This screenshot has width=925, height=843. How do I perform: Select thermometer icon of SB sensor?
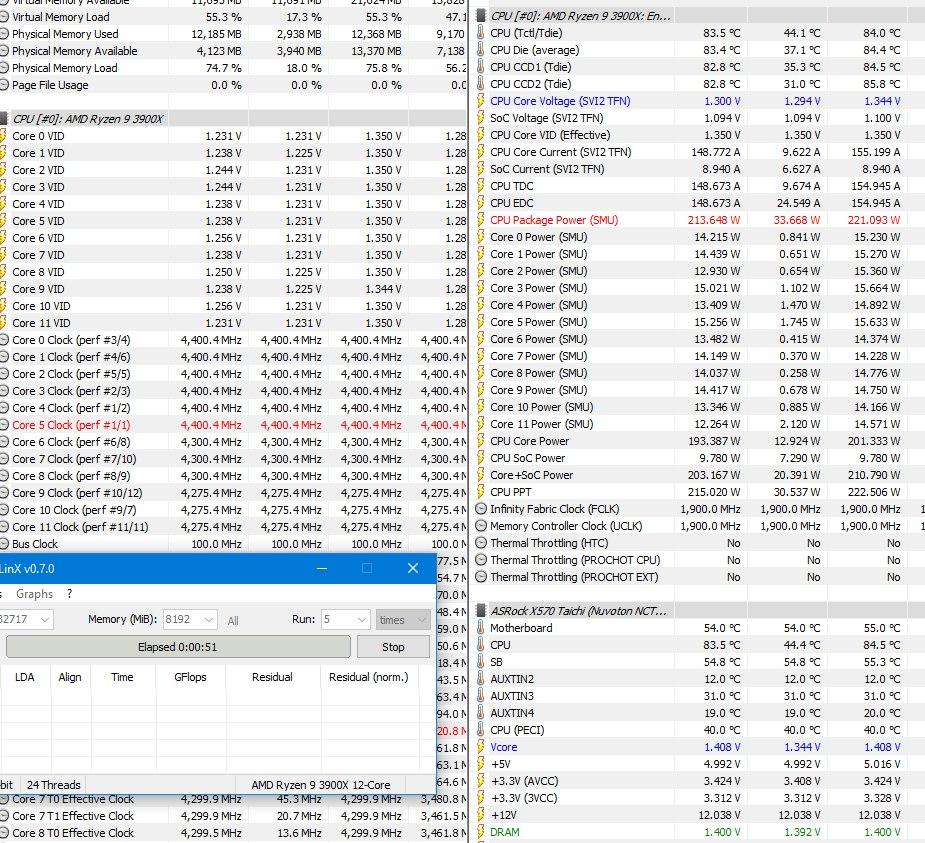481,662
